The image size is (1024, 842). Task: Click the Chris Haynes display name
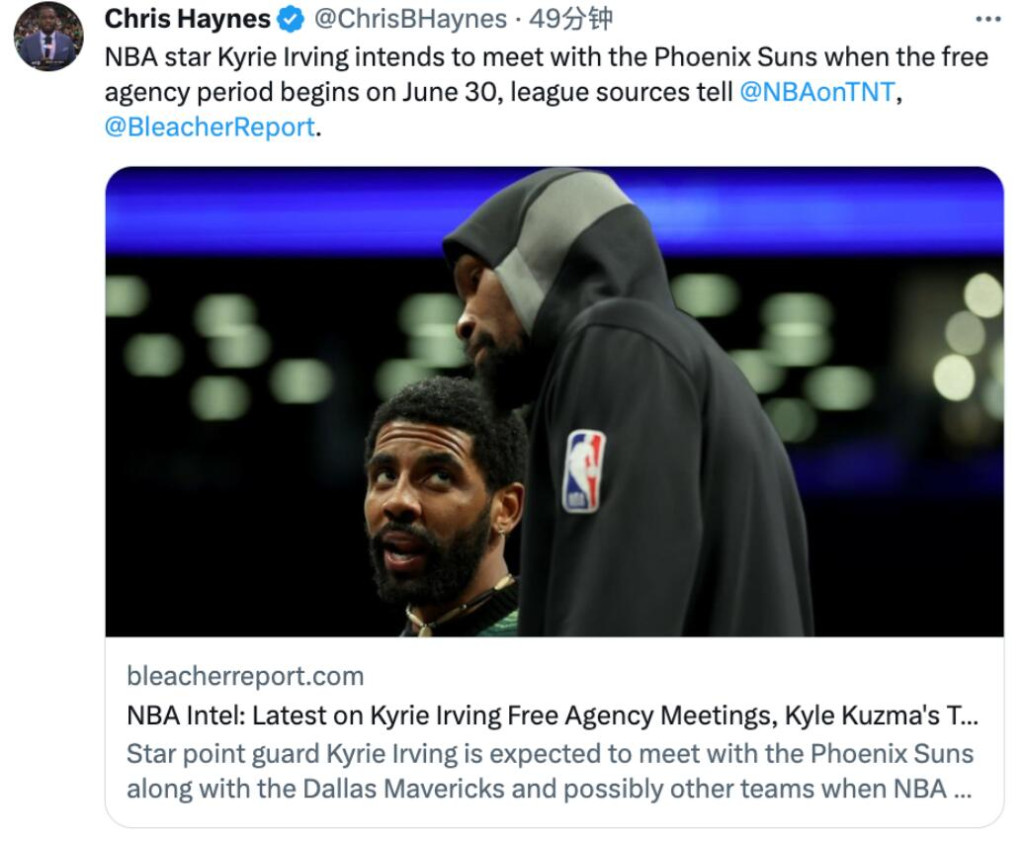click(x=187, y=19)
